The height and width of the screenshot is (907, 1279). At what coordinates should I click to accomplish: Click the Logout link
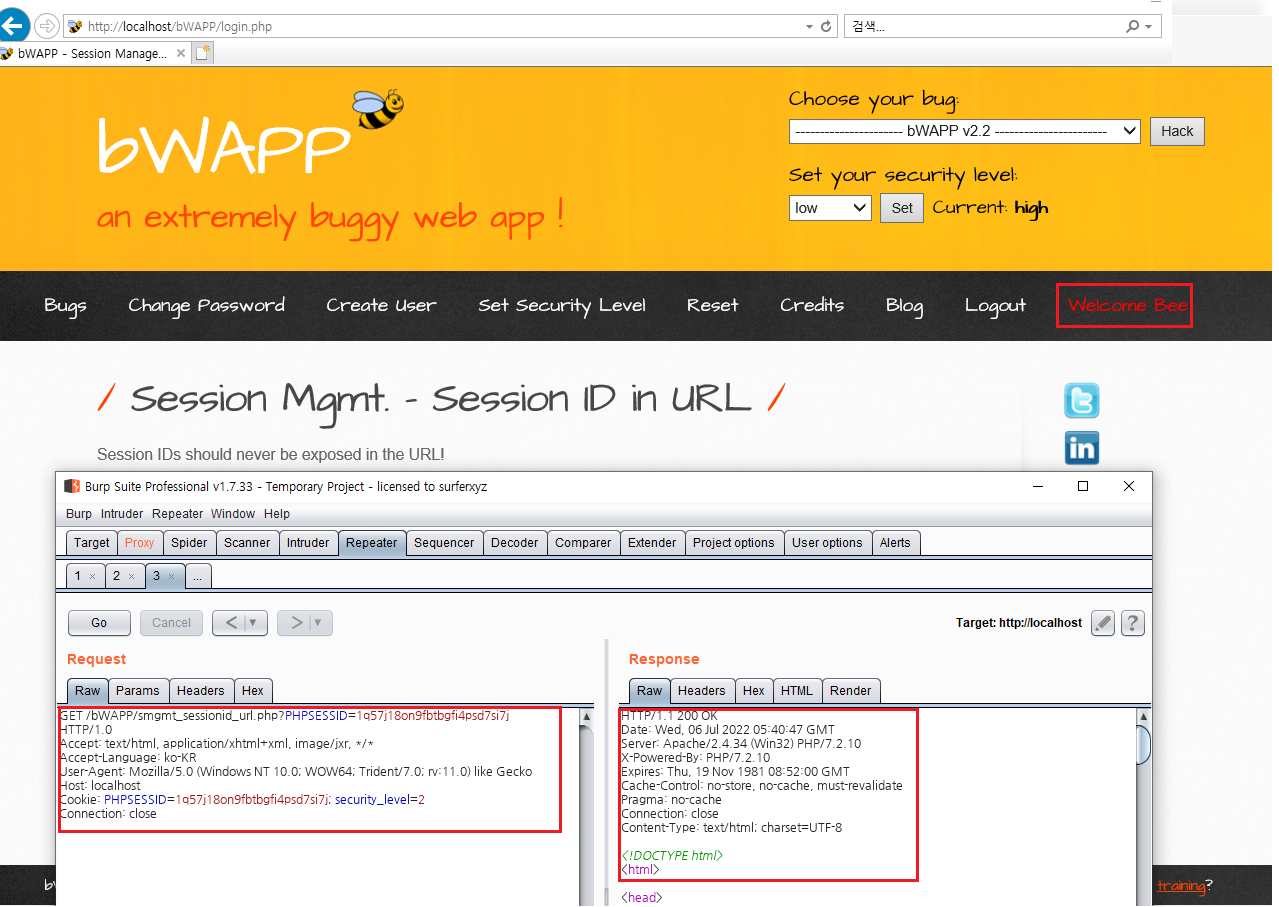coord(995,306)
